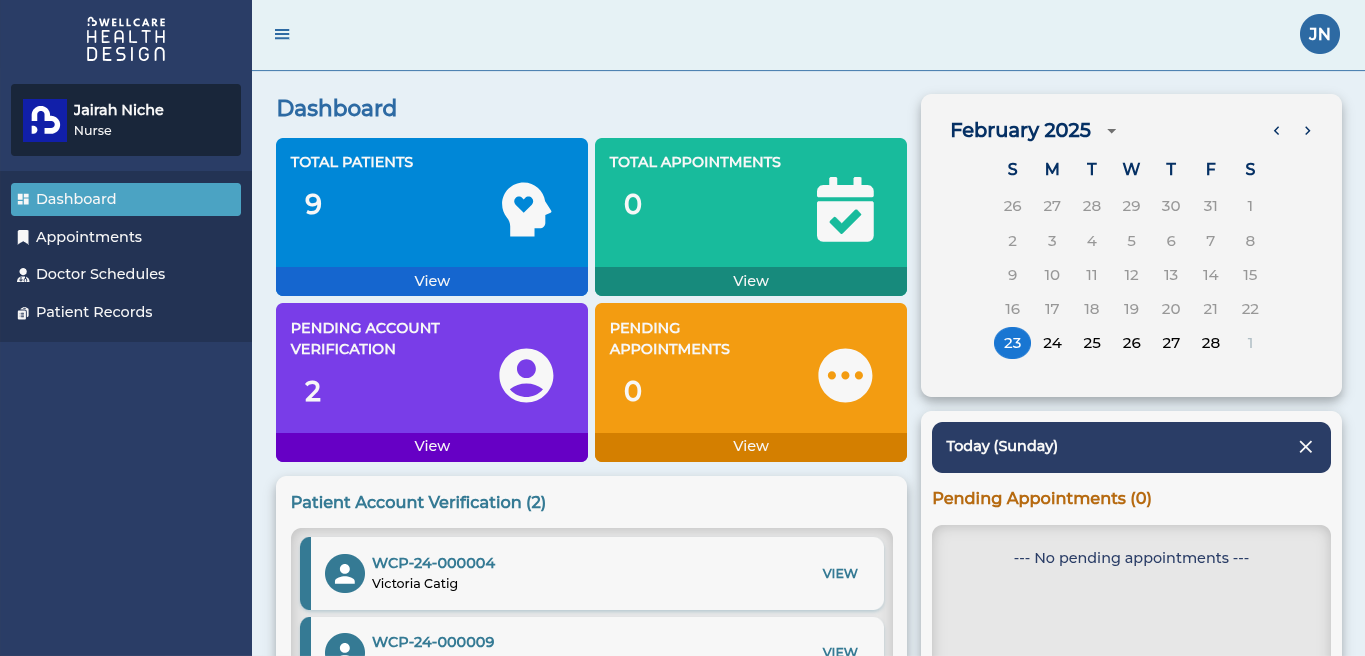Open the JN user avatar menu
Screen dimensions: 1365x656
pyautogui.click(x=1319, y=34)
